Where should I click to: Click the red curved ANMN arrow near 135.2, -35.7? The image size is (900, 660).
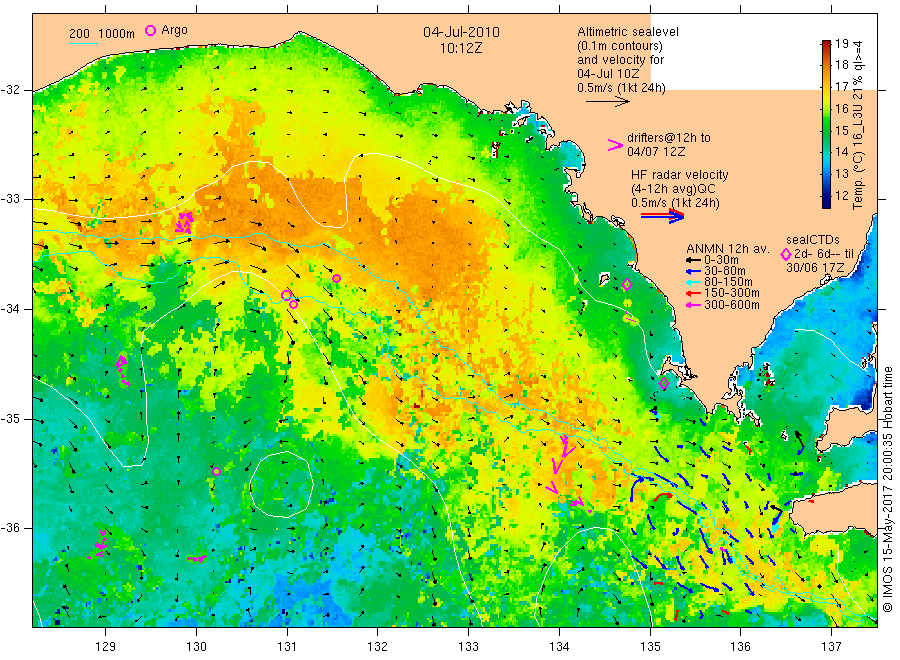tap(664, 496)
